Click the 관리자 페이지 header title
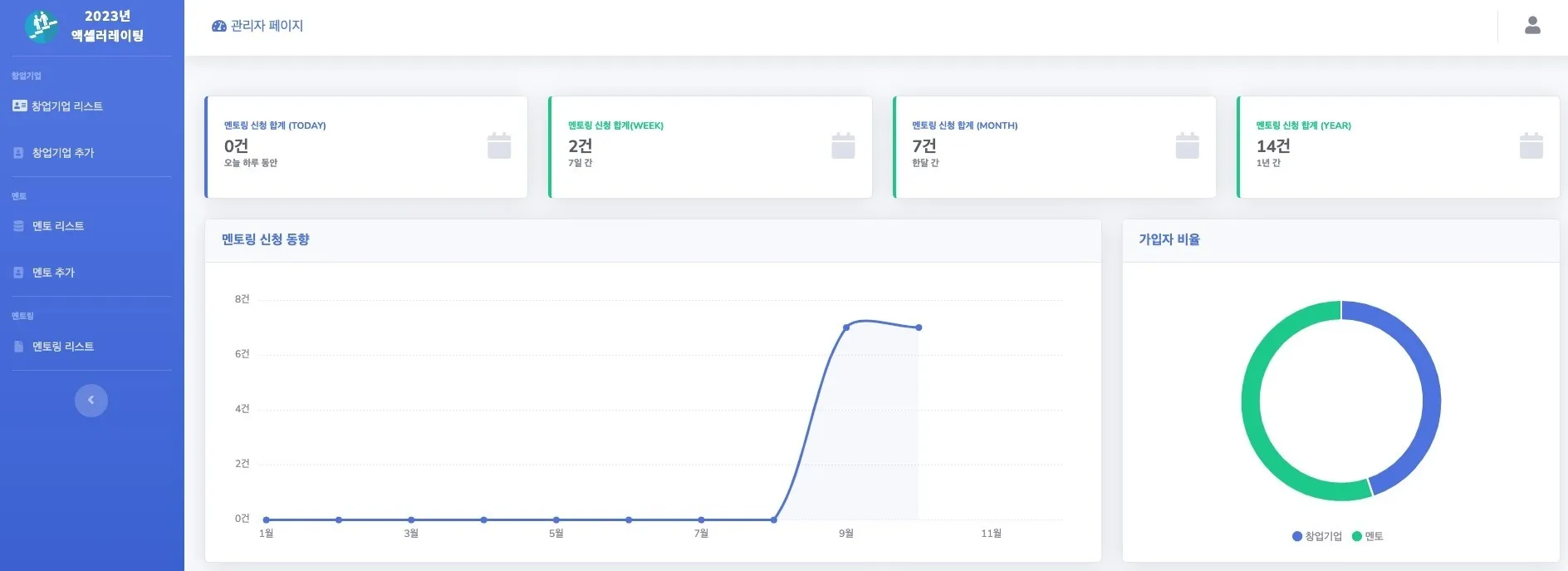 [267, 27]
